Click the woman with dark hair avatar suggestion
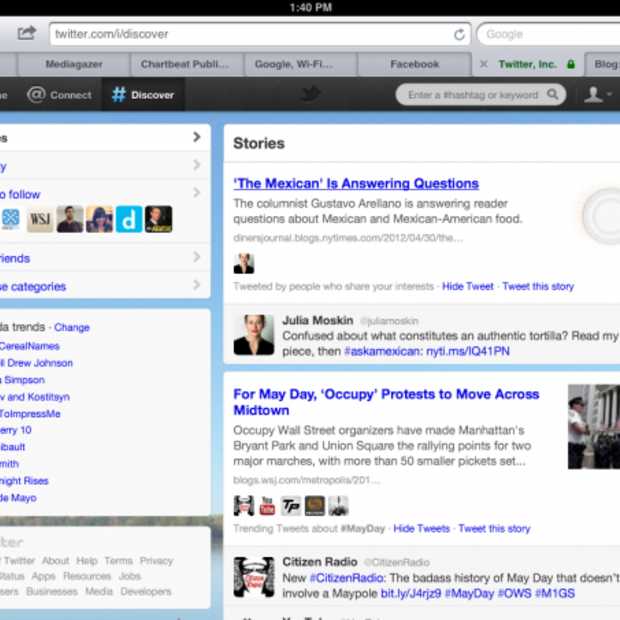The height and width of the screenshot is (620, 620). tap(99, 219)
